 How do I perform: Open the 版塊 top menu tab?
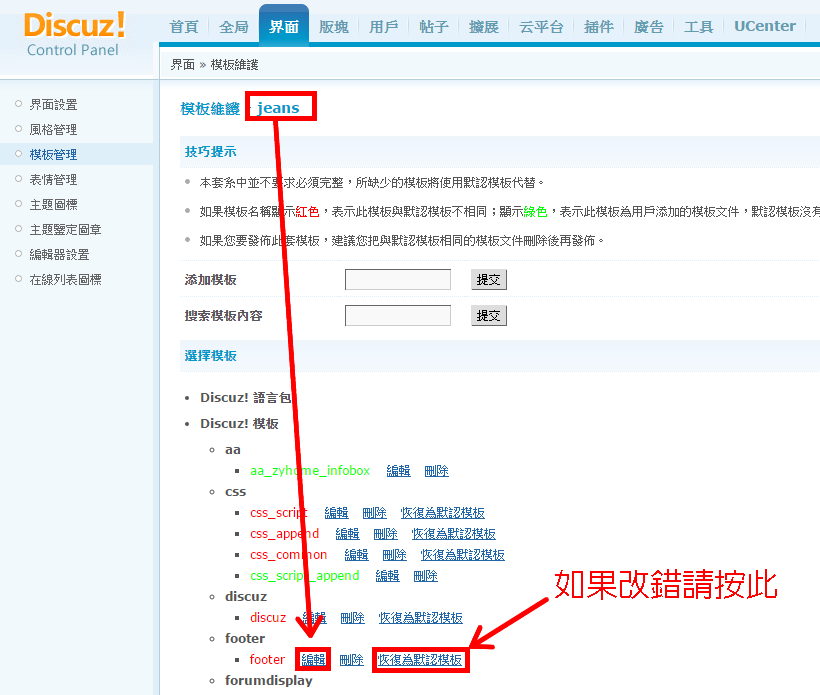coord(334,26)
